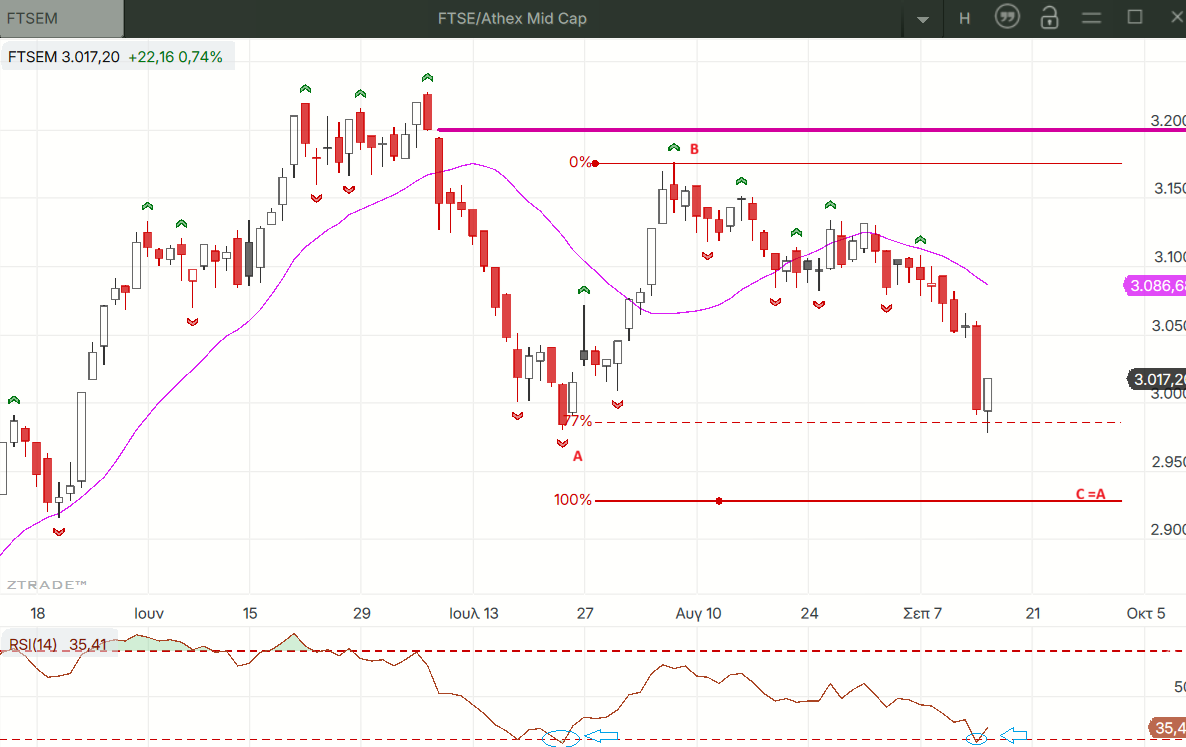
Task: Expand the dropdown arrow beside chart title
Action: 923,20
